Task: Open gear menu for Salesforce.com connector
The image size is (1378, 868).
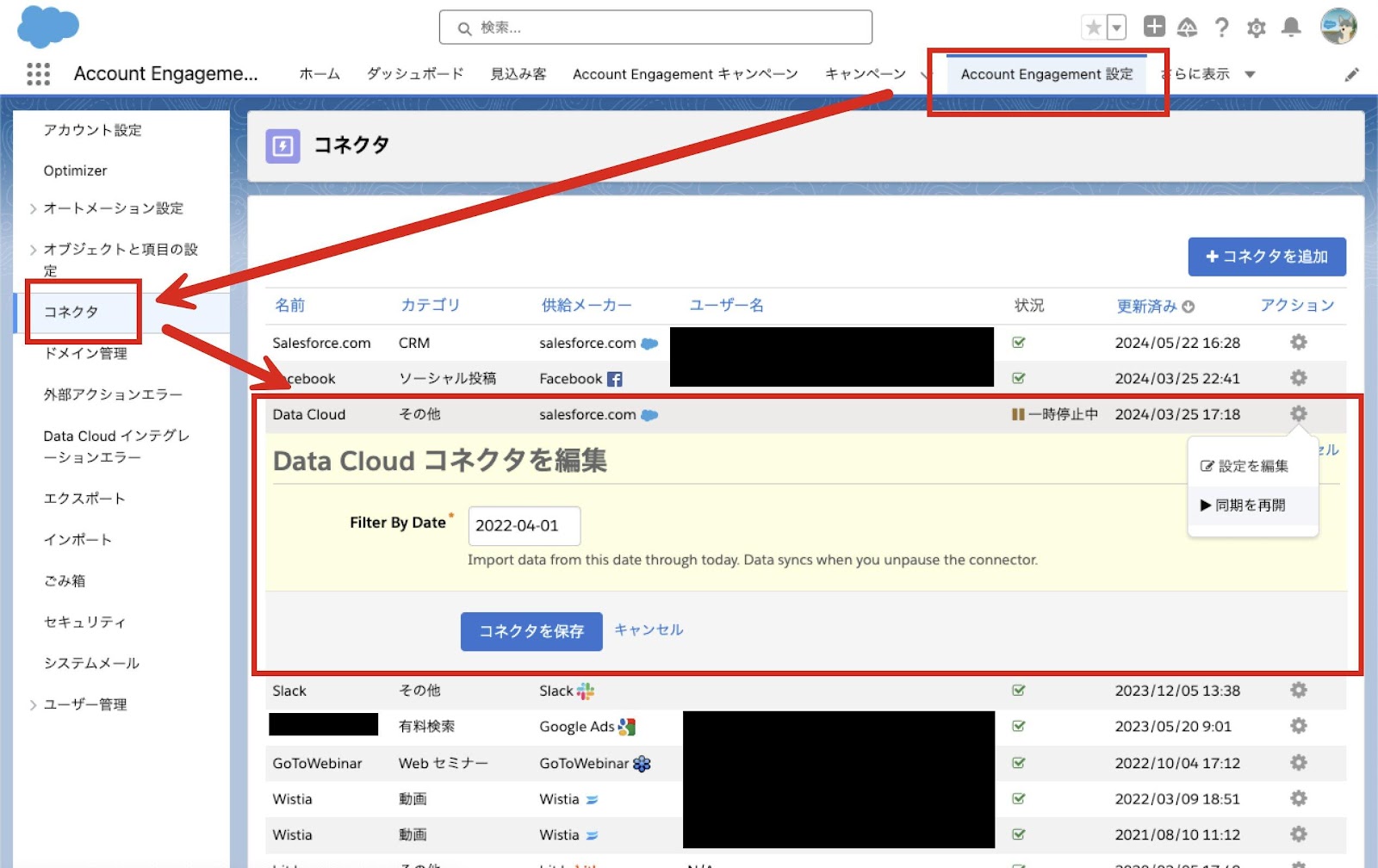Action: click(x=1299, y=343)
